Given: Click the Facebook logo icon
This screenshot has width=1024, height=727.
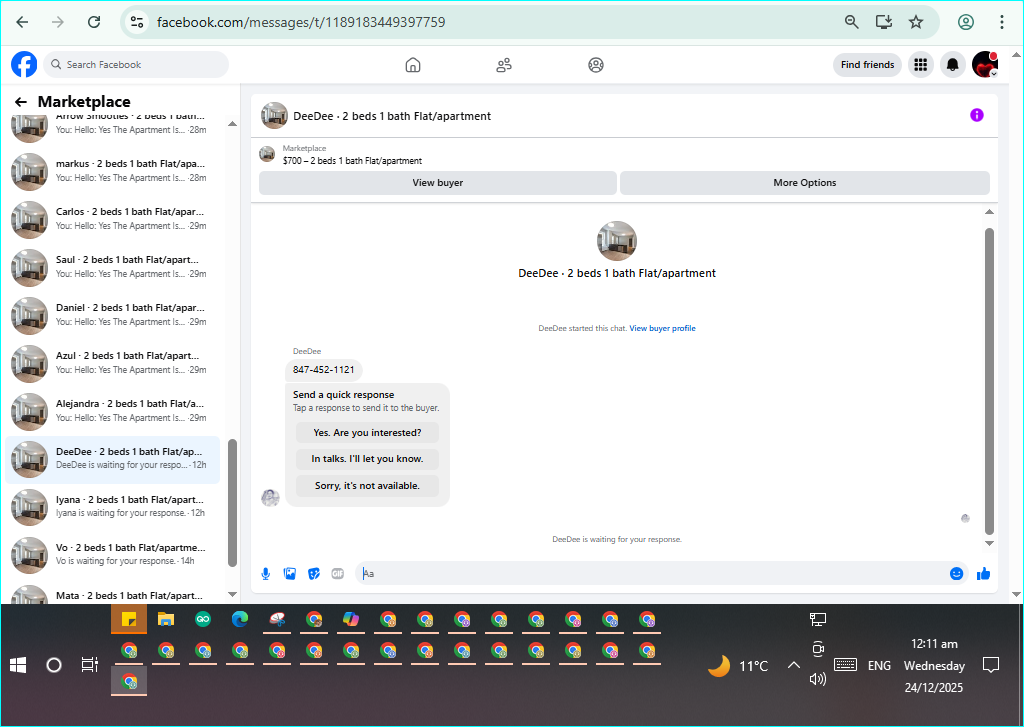Looking at the screenshot, I should point(24,65).
